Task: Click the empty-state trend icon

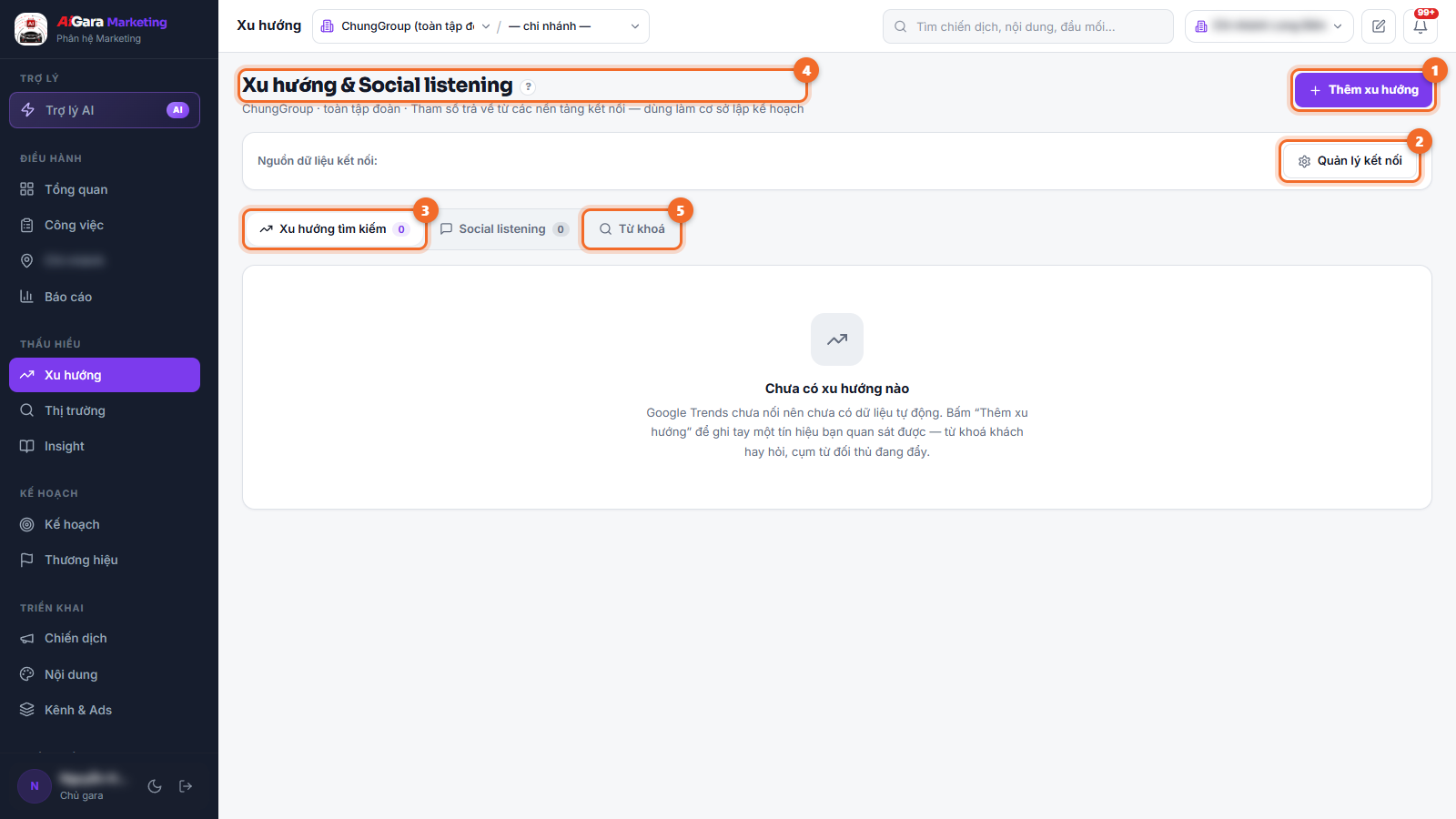Action: tap(837, 339)
